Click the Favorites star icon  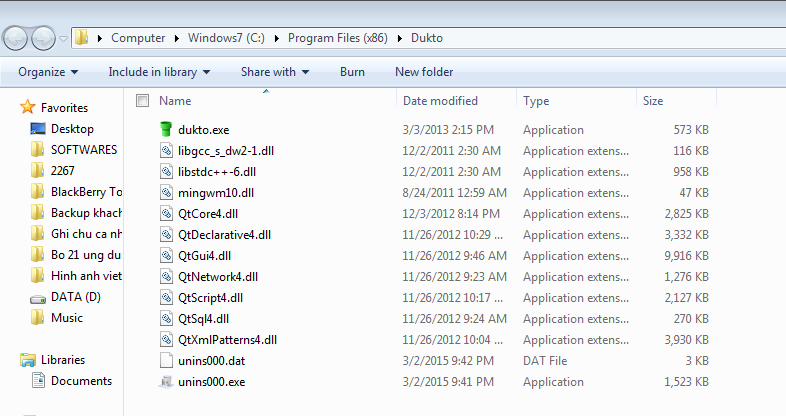click(28, 107)
